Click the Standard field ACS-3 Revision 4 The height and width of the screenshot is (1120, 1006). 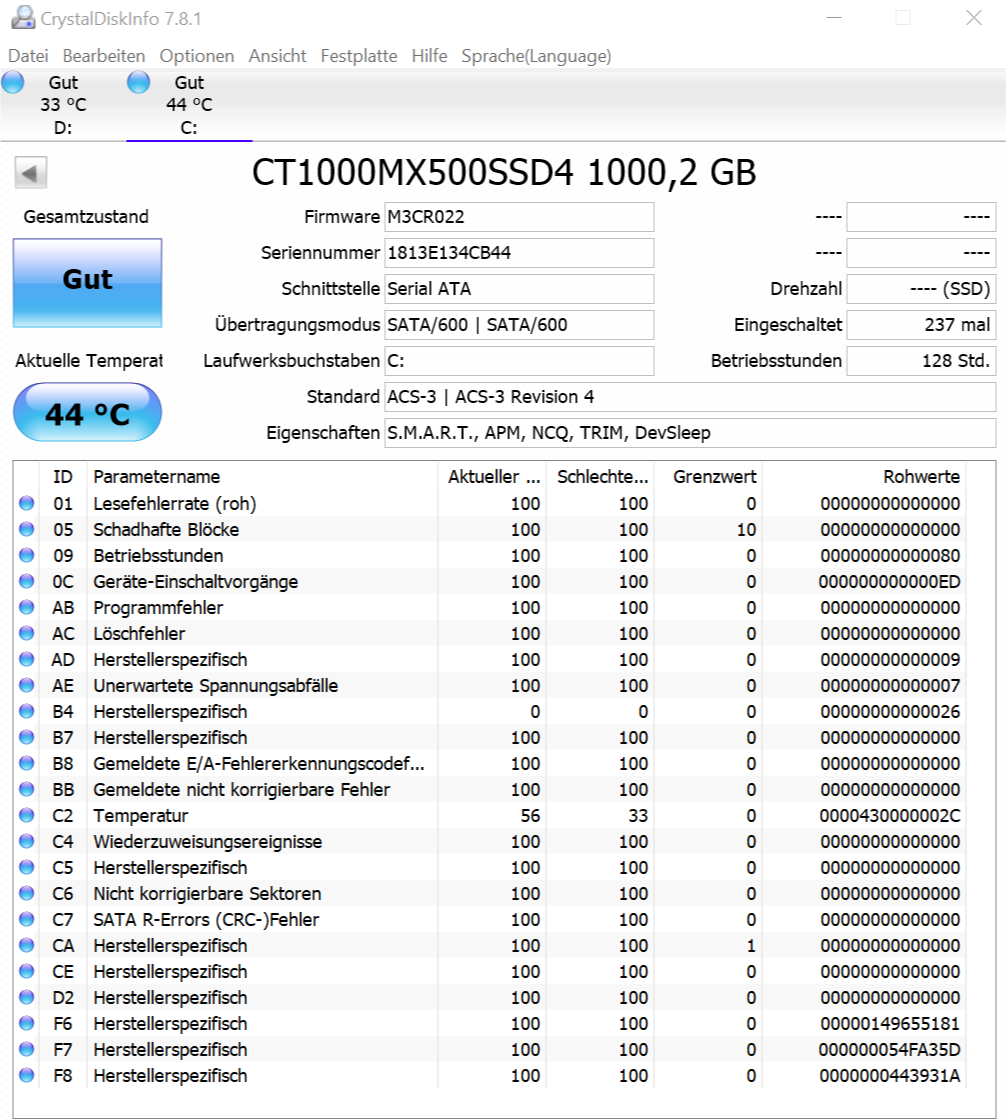point(690,396)
